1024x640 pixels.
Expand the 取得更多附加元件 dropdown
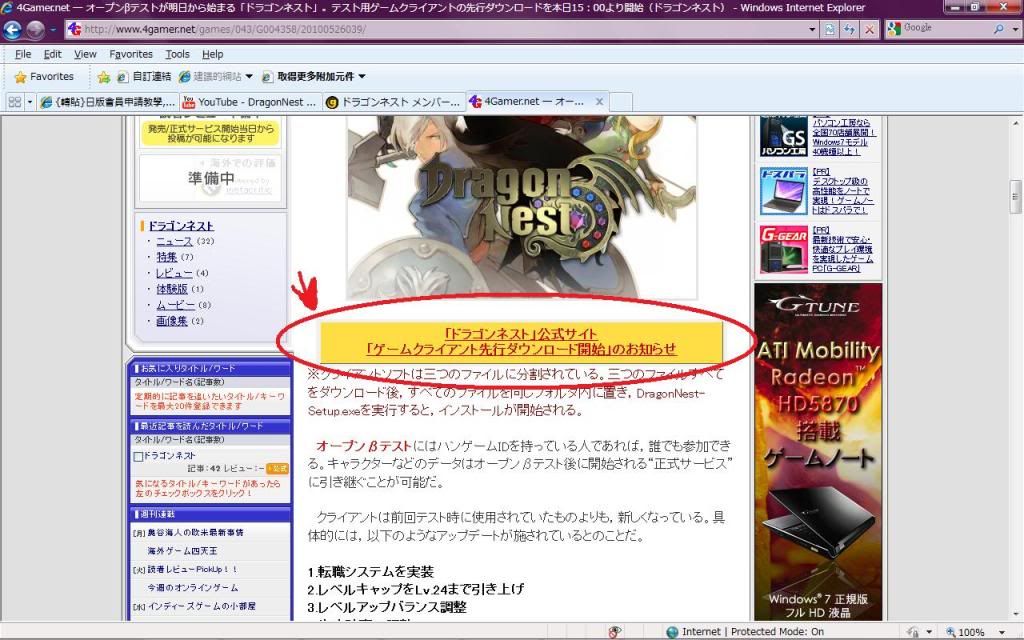tap(362, 76)
